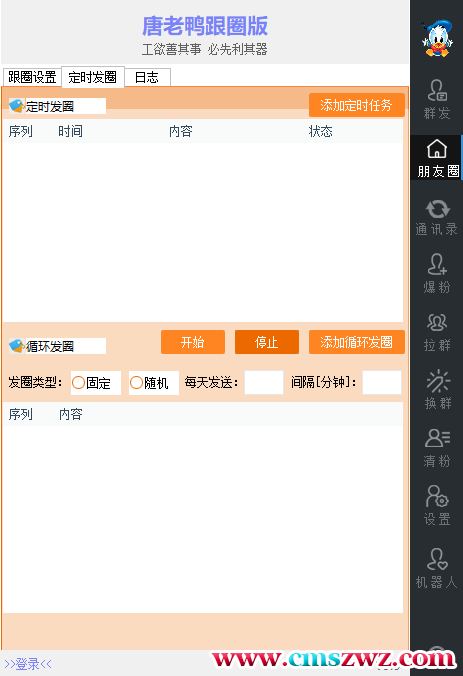The height and width of the screenshot is (676, 463).
Task: Click the 停止 stop button
Action: [266, 342]
